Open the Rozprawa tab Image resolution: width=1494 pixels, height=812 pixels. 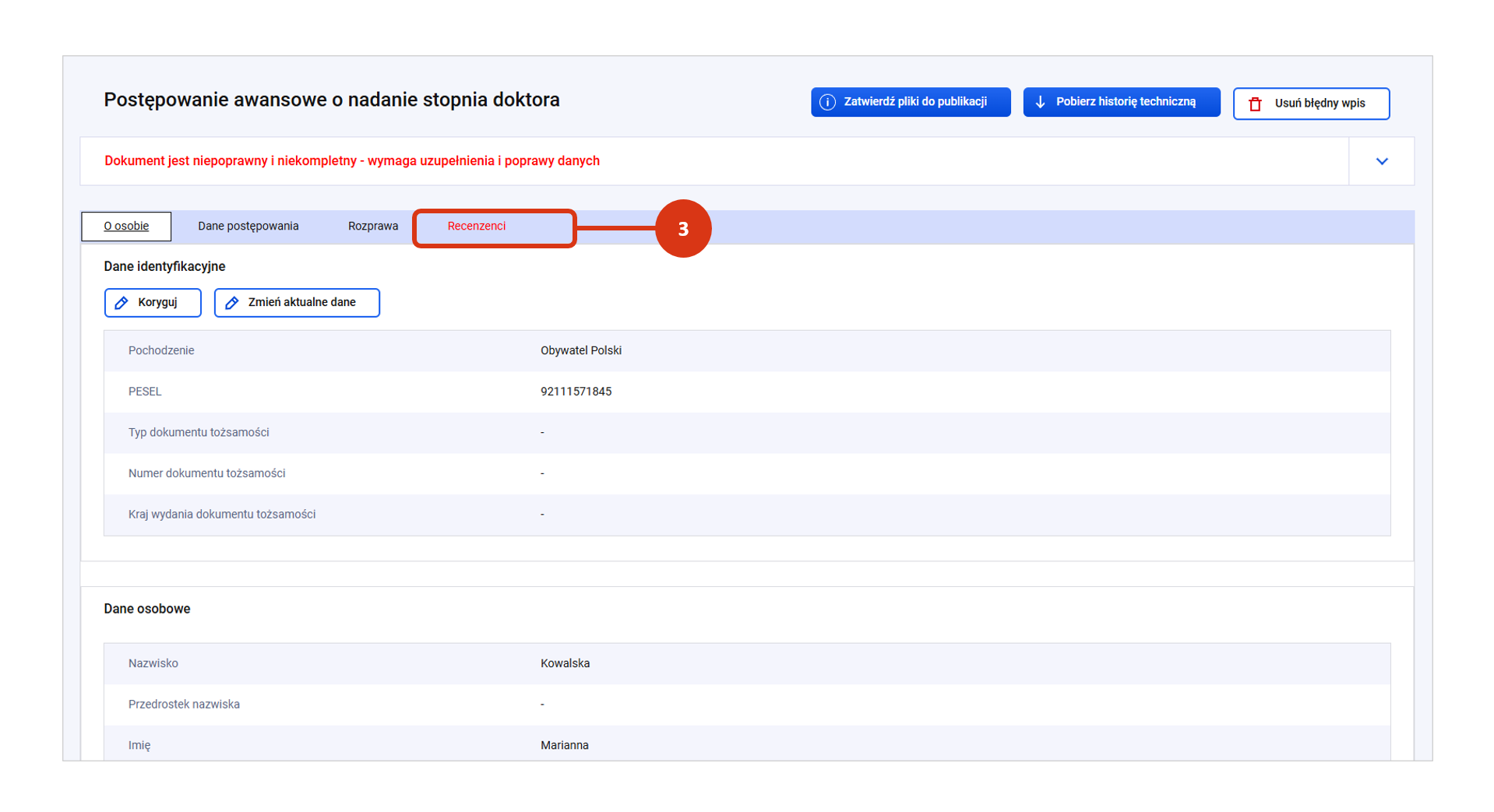pyautogui.click(x=372, y=227)
